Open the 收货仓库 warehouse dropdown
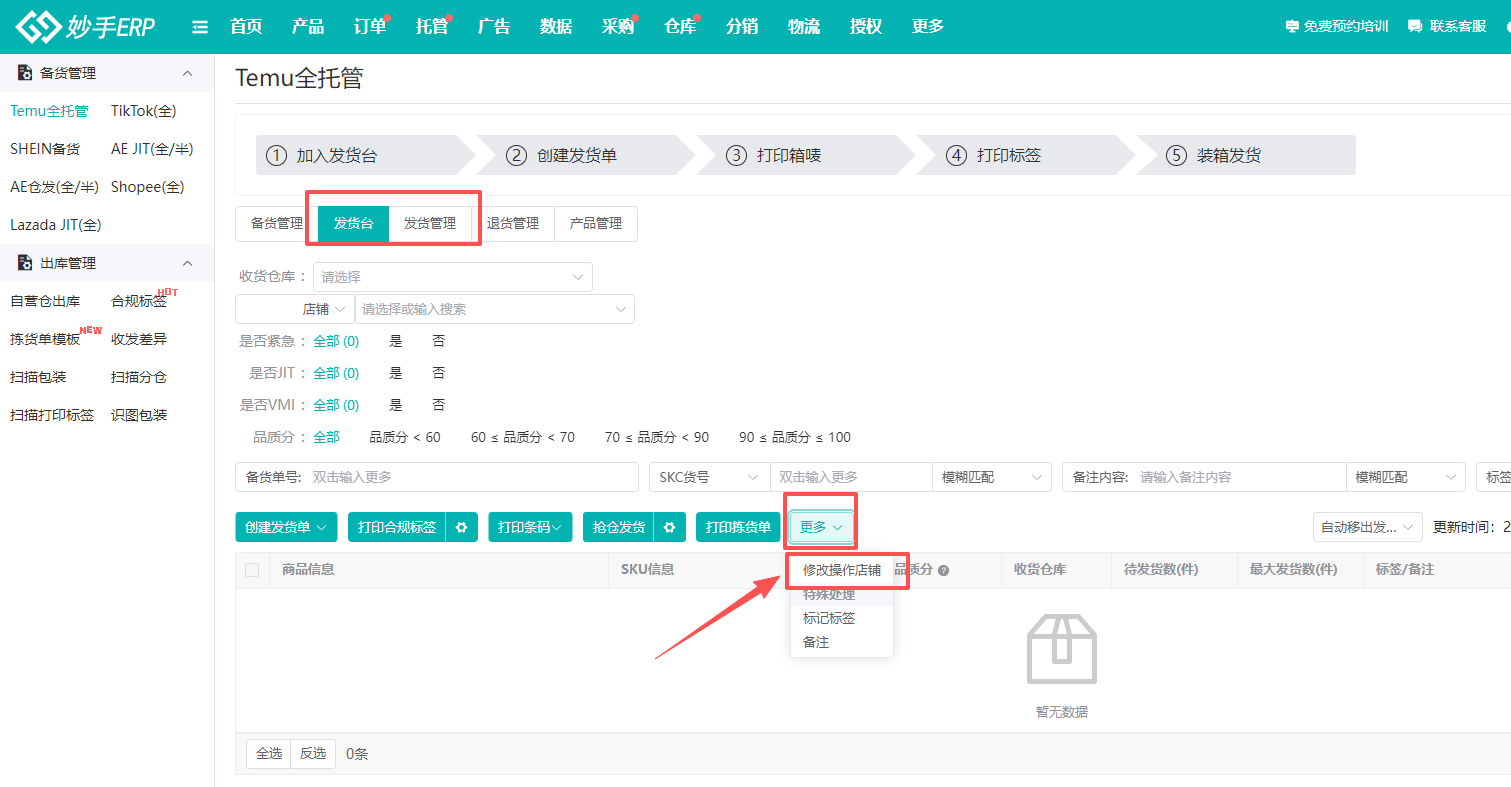 click(x=452, y=276)
